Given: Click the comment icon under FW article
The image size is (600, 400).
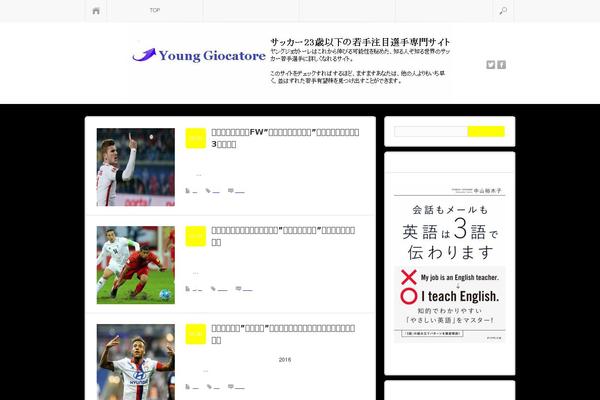Looking at the screenshot, I should [231, 191].
